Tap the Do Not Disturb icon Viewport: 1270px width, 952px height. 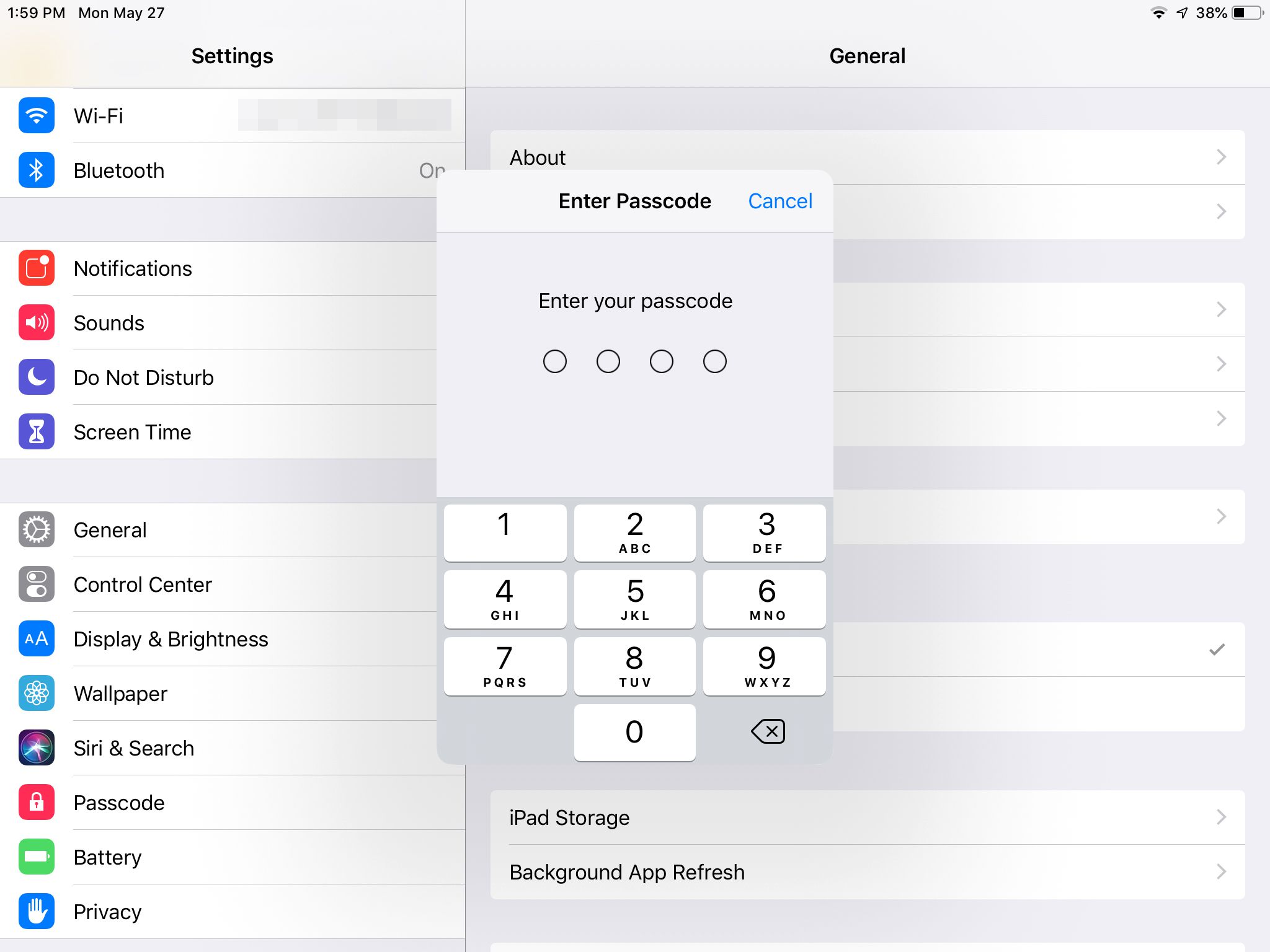point(36,377)
